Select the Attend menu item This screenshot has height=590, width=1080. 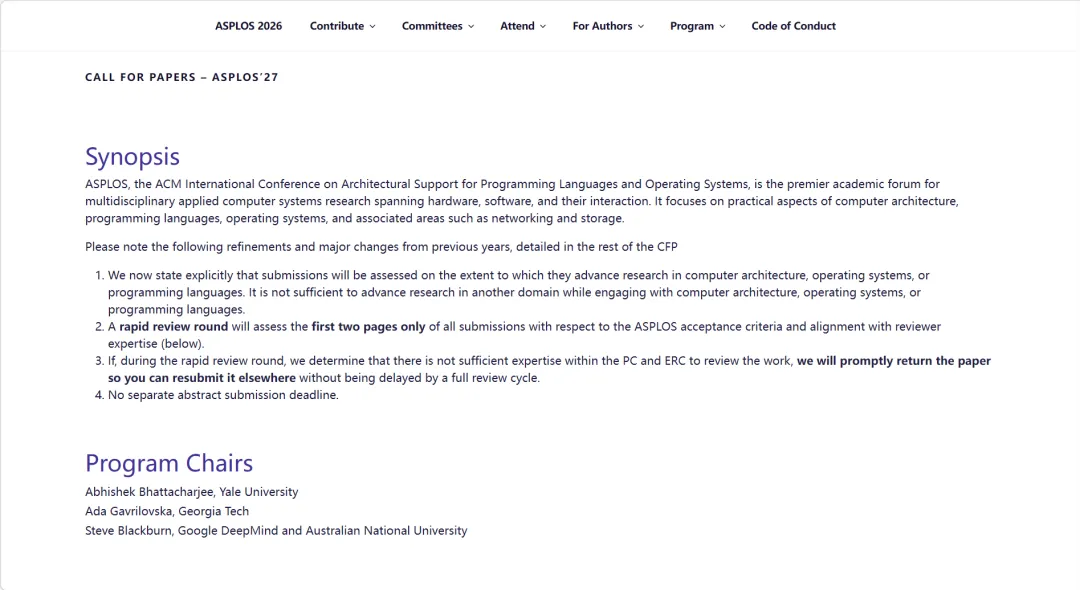tap(517, 26)
